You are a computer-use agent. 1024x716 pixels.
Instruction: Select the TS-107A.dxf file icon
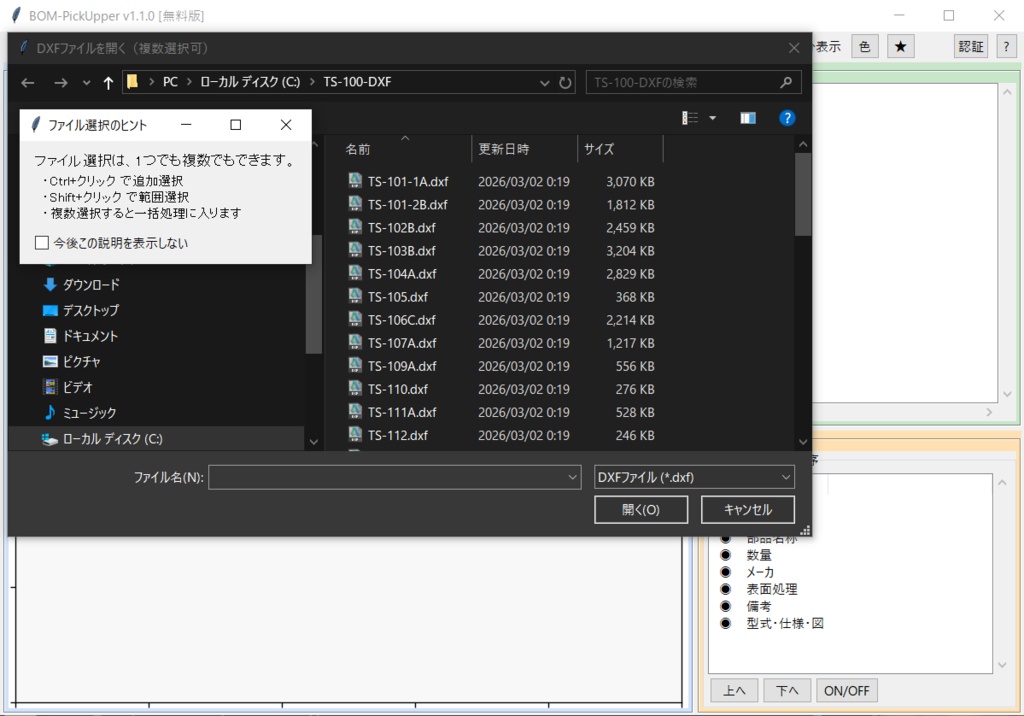(x=355, y=342)
